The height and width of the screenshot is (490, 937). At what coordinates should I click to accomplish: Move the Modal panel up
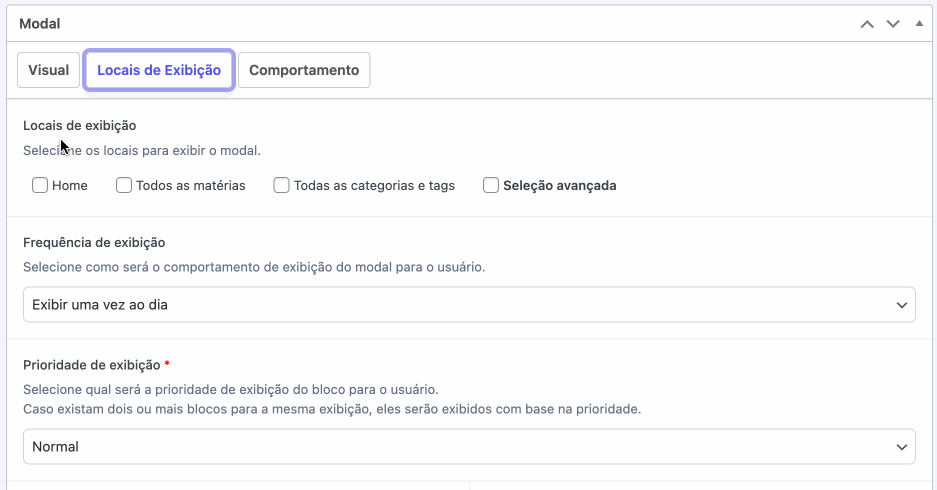coord(867,23)
